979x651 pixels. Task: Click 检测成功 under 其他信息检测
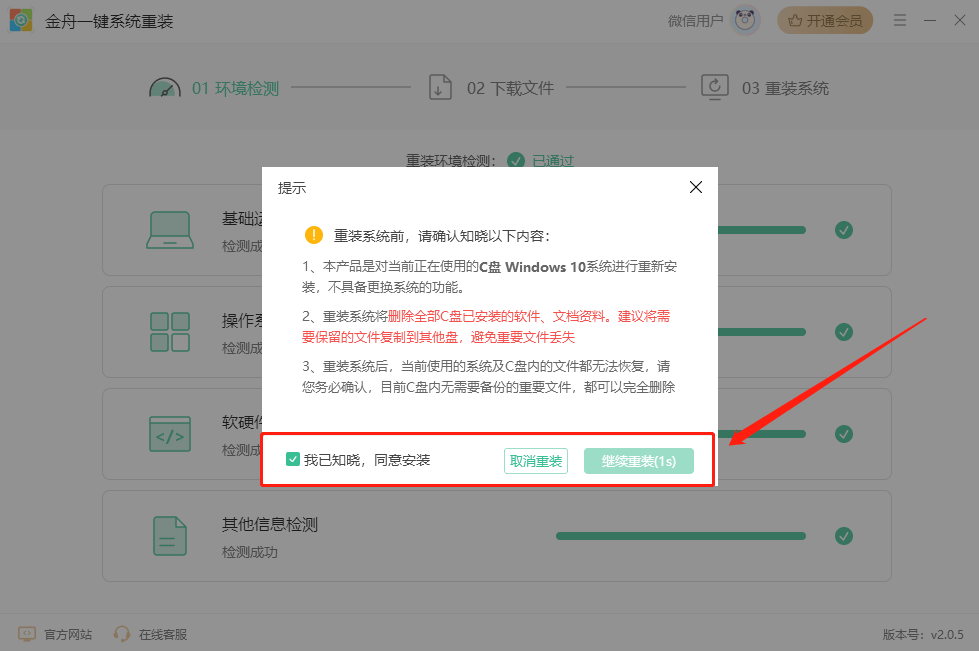tap(250, 552)
